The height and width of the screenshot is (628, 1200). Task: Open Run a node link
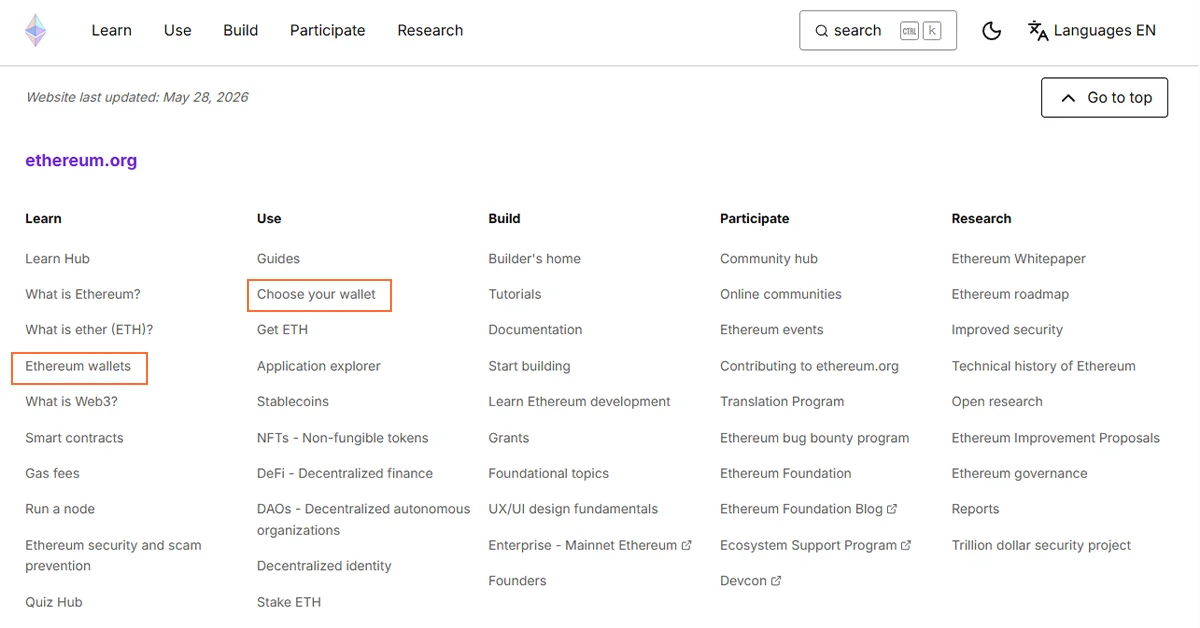60,509
